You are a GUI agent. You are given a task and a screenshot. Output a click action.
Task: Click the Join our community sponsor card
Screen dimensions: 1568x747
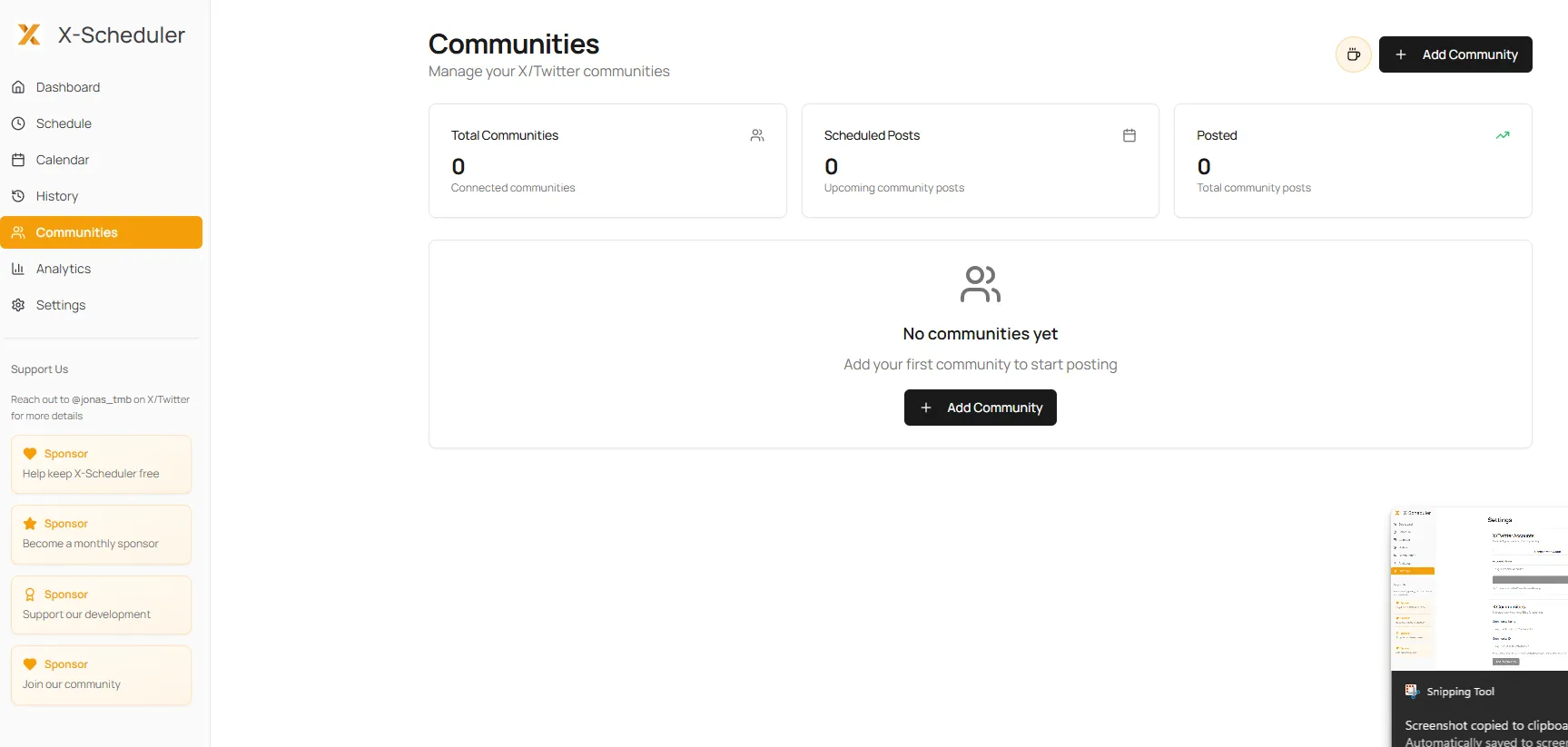pyautogui.click(x=101, y=674)
